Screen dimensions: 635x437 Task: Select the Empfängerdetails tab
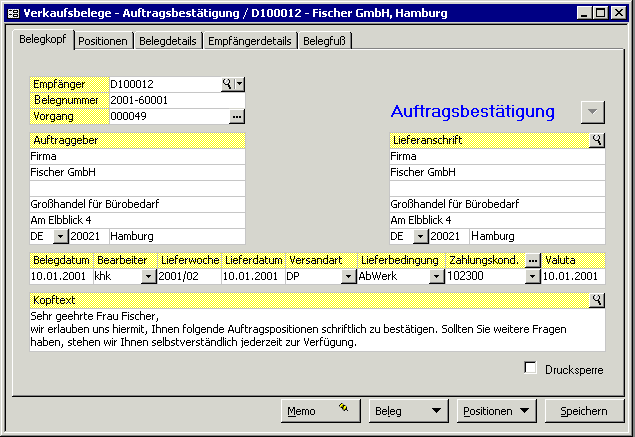[250, 41]
